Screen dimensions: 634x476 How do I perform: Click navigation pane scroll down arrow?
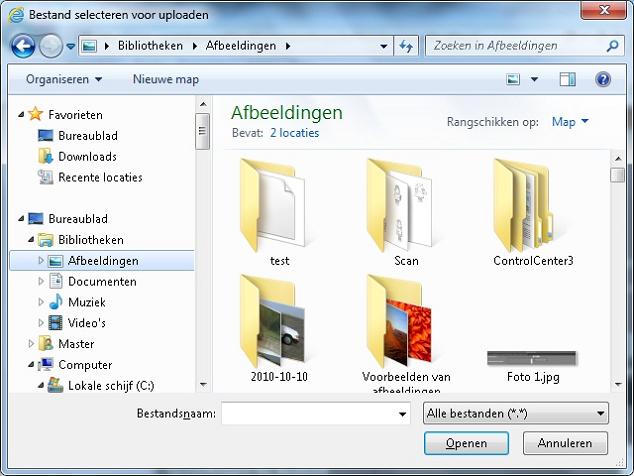pyautogui.click(x=203, y=385)
